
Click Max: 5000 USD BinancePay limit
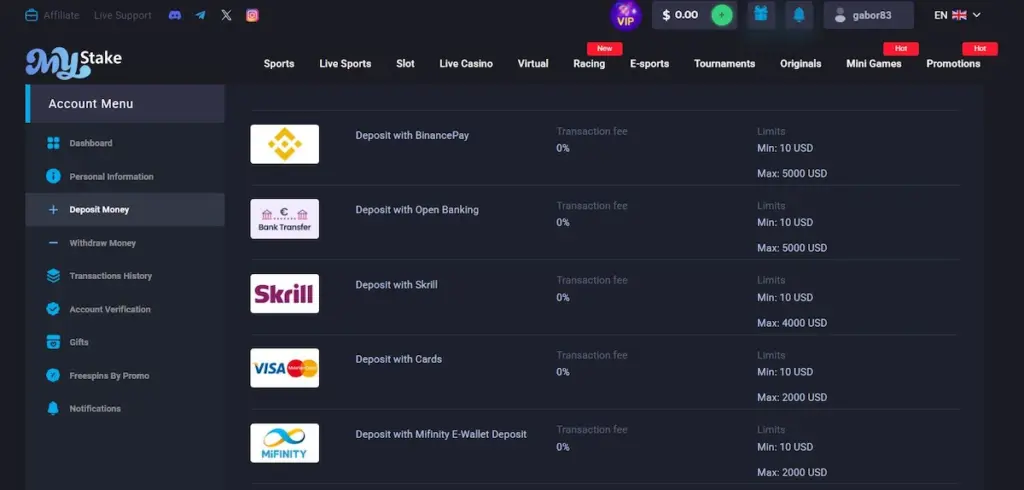[792, 174]
